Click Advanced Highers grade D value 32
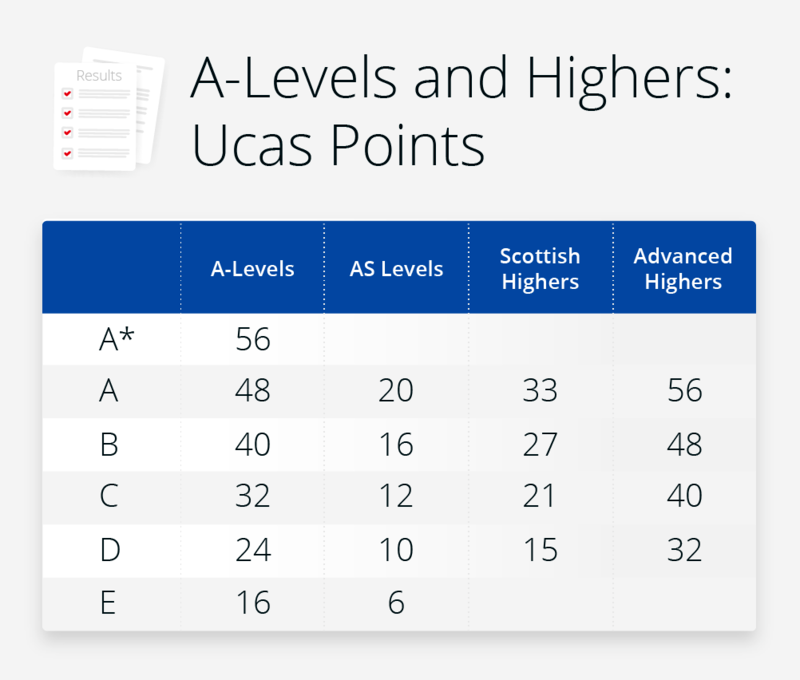The height and width of the screenshot is (680, 800). pos(685,550)
